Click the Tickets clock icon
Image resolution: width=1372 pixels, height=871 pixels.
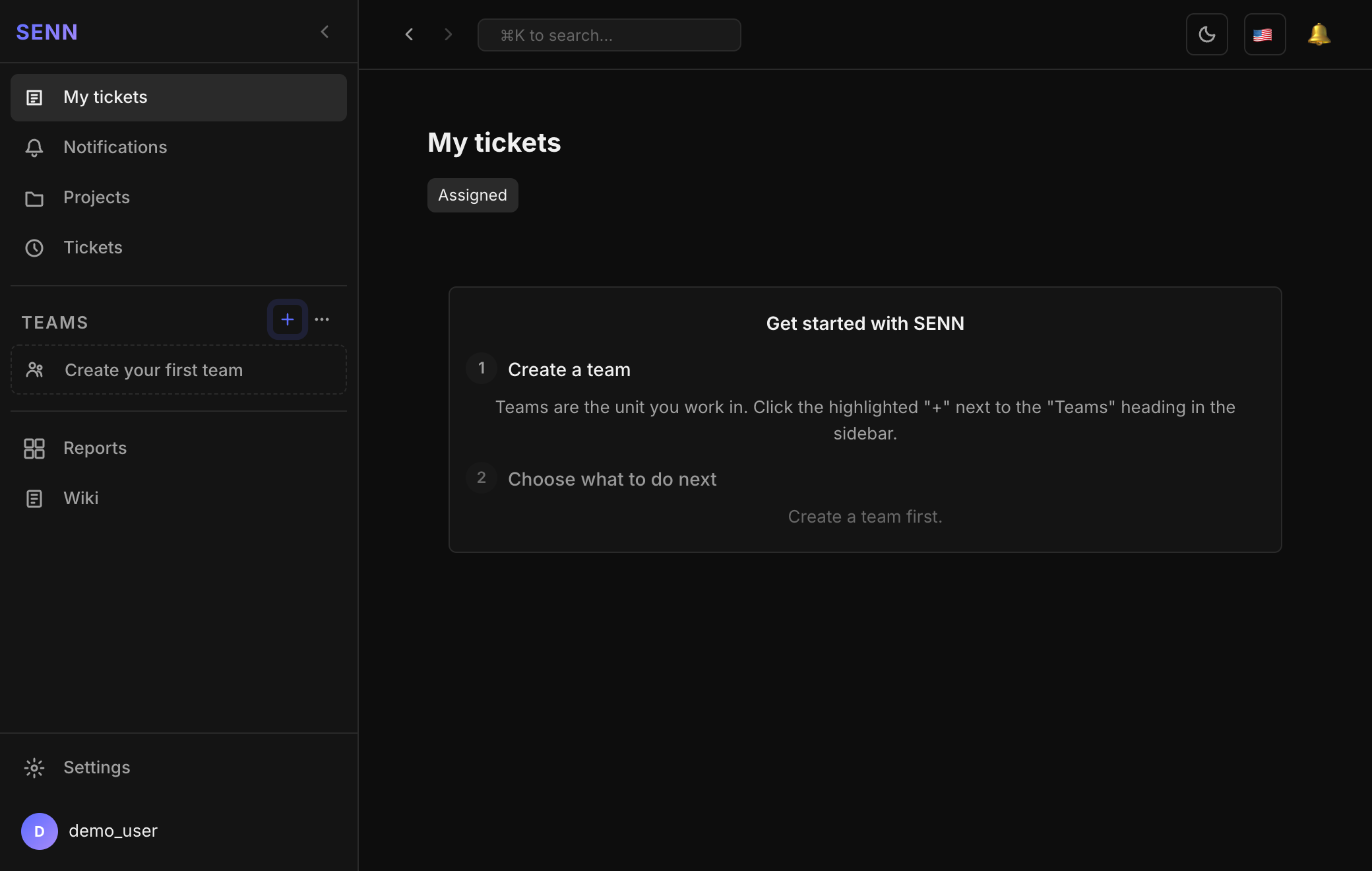pyautogui.click(x=34, y=248)
